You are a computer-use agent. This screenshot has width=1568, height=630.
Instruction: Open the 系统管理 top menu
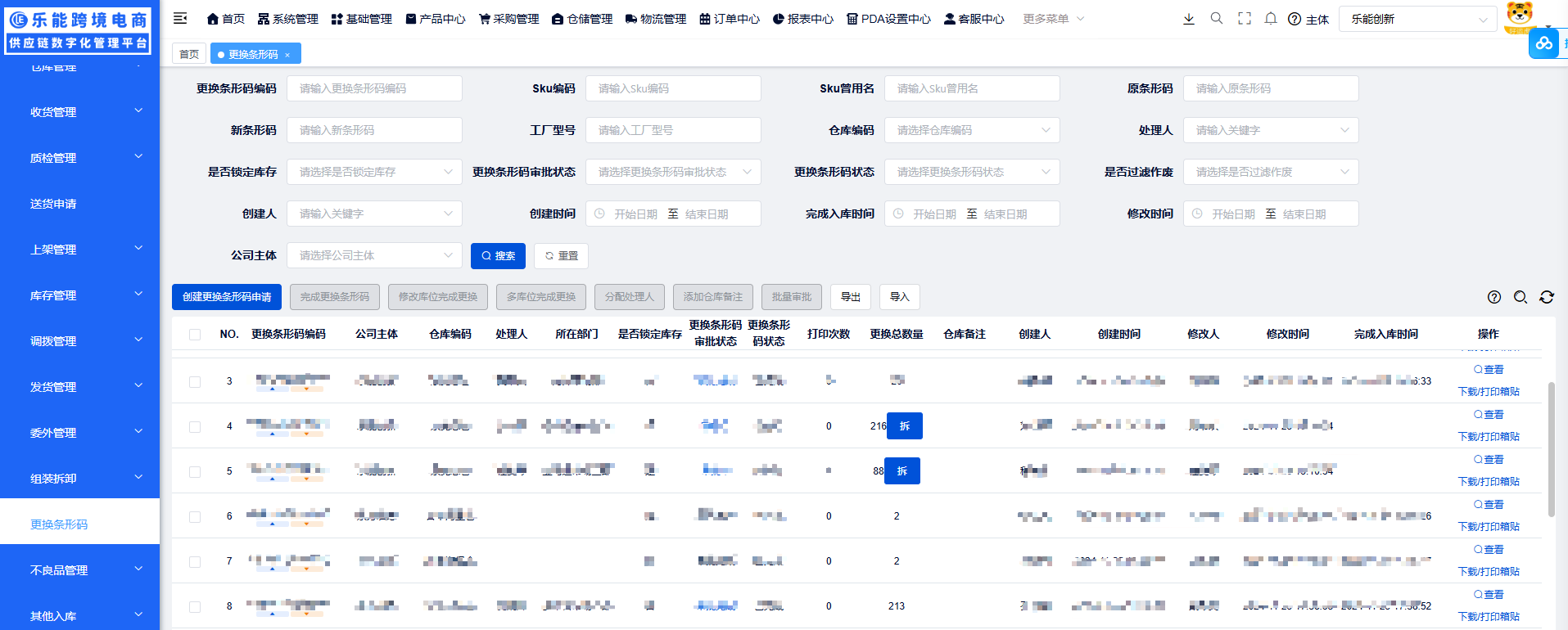(287, 19)
